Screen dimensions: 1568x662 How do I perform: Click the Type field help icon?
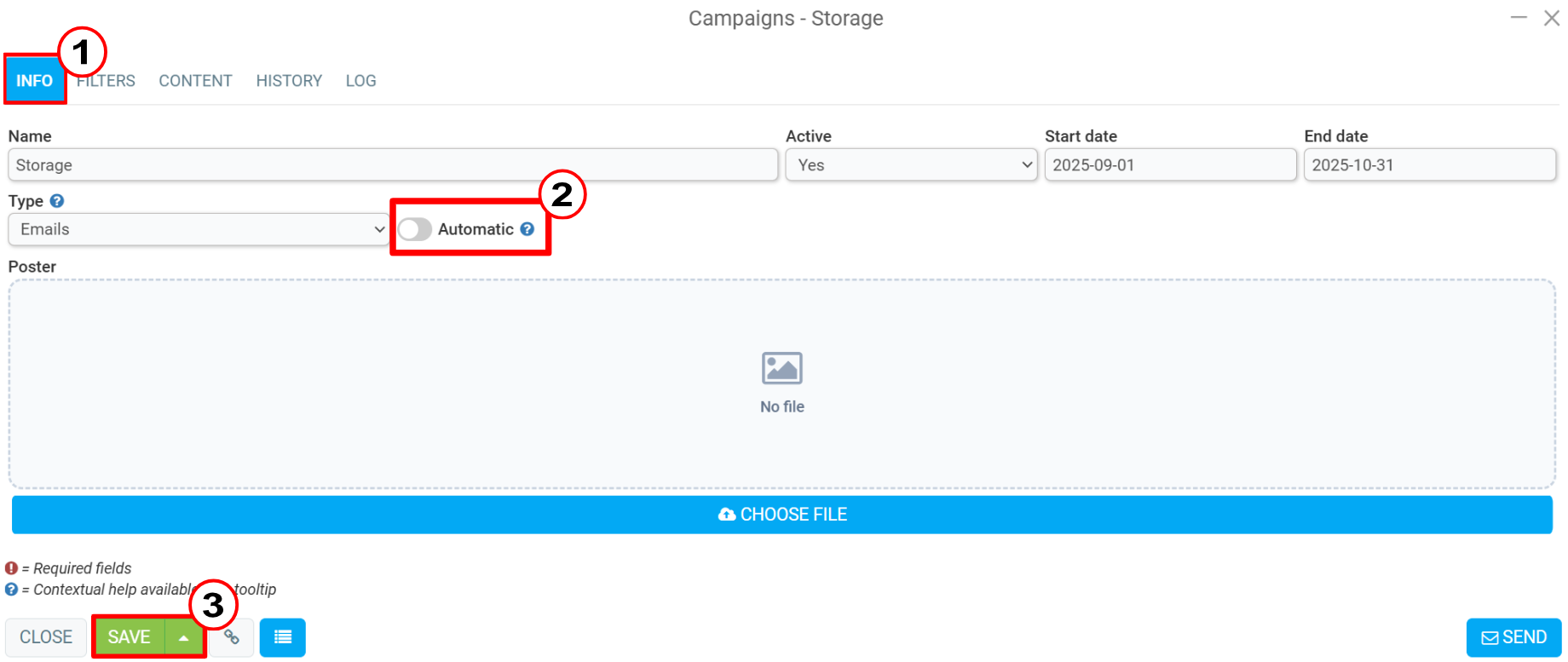pos(57,201)
